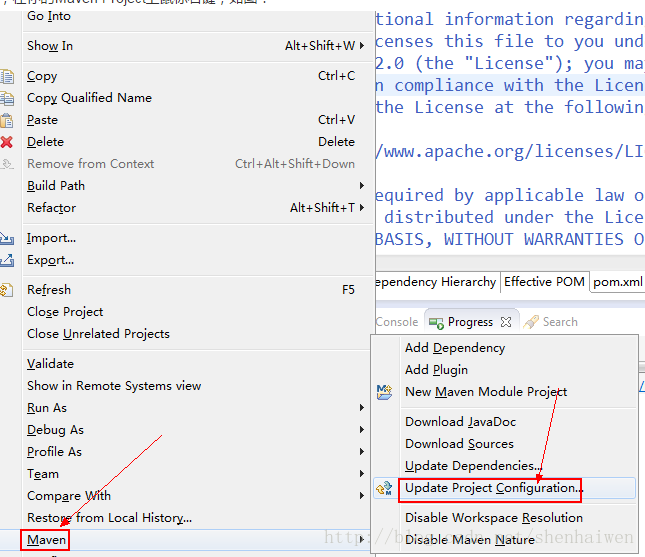Viewport: 645px width, 557px height.
Task: Click the Search tab flashlight icon
Action: (x=531, y=322)
